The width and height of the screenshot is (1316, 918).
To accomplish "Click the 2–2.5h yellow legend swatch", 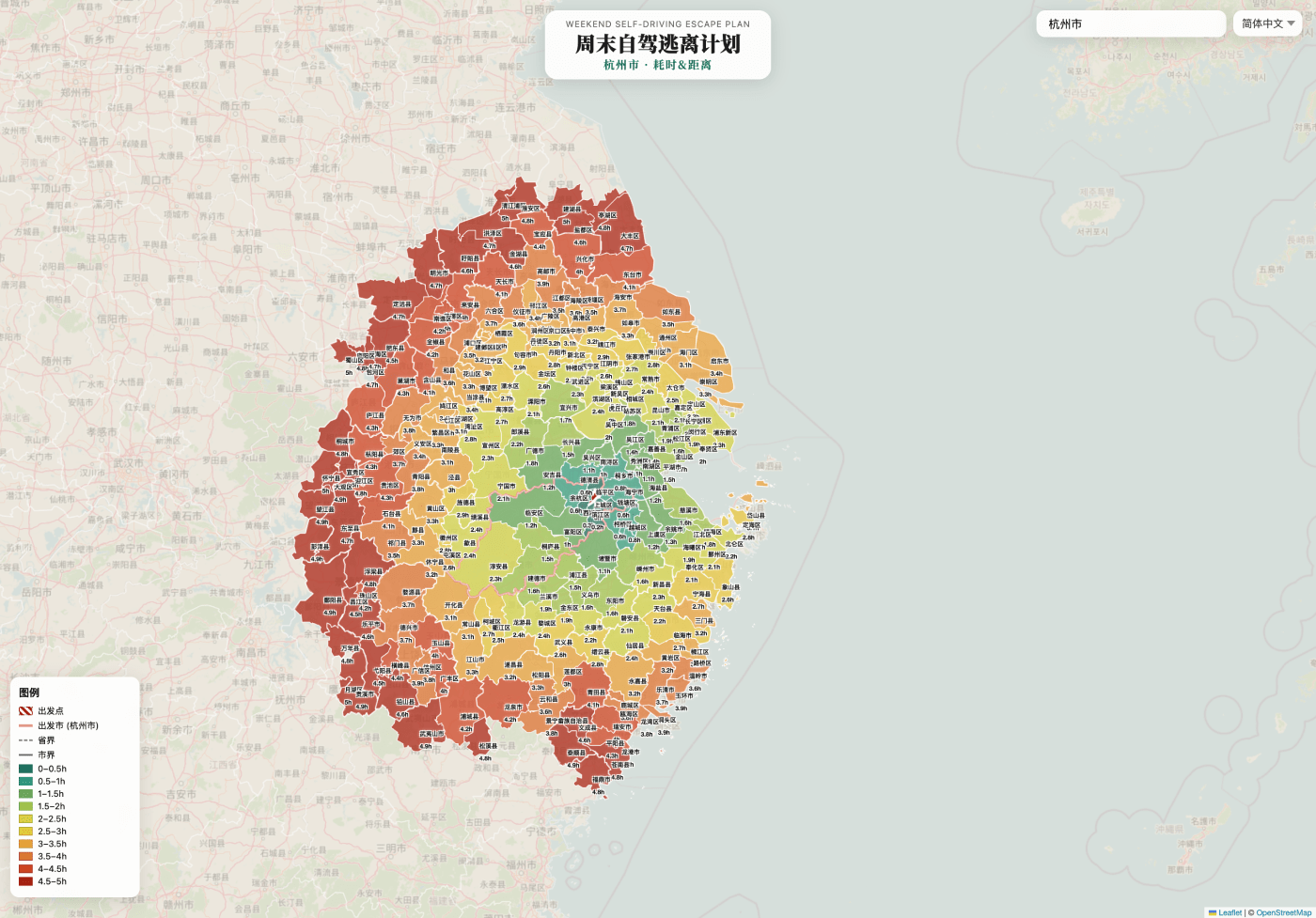I will click(25, 818).
